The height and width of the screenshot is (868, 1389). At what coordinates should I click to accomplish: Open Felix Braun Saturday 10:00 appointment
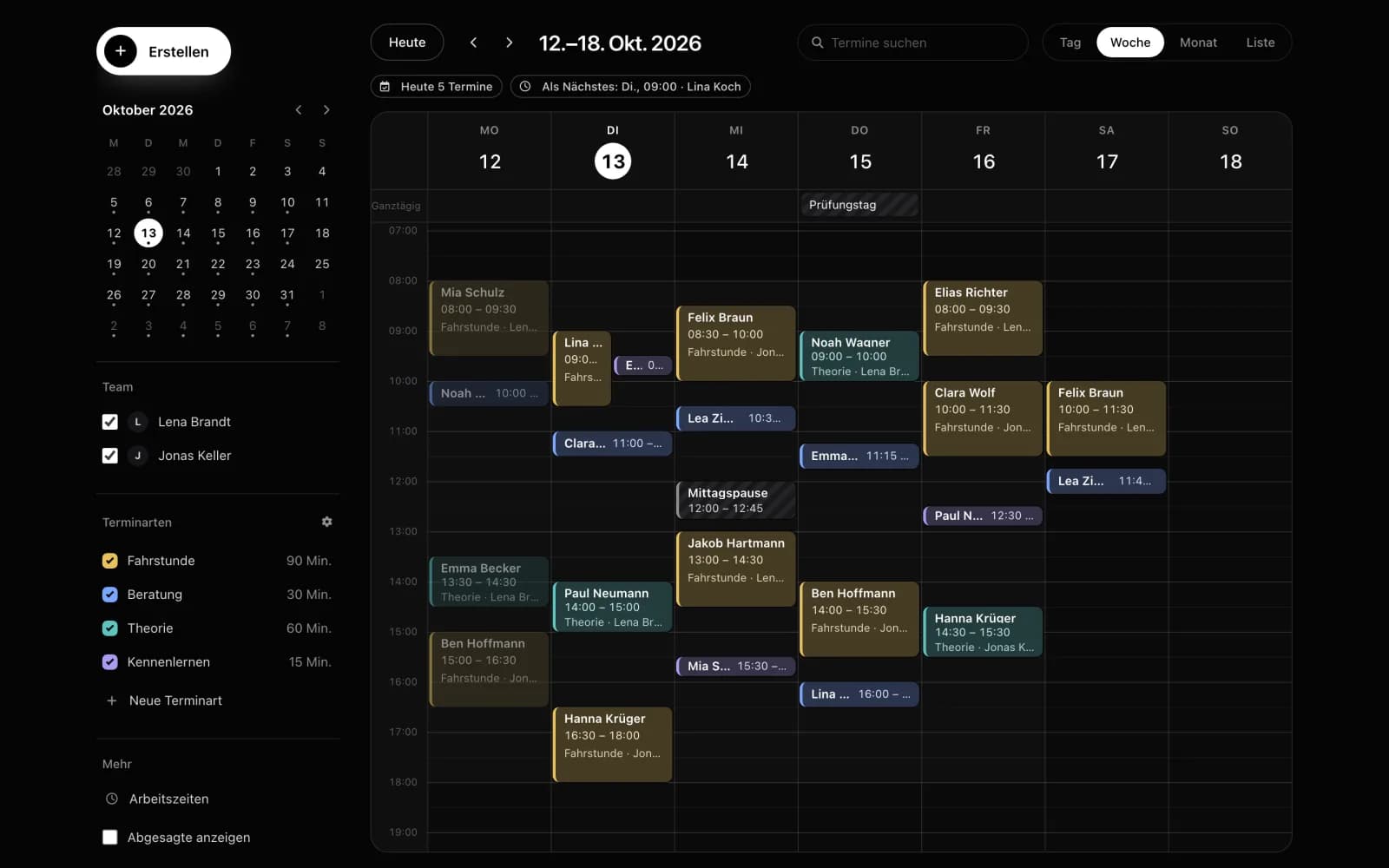click(x=1106, y=418)
